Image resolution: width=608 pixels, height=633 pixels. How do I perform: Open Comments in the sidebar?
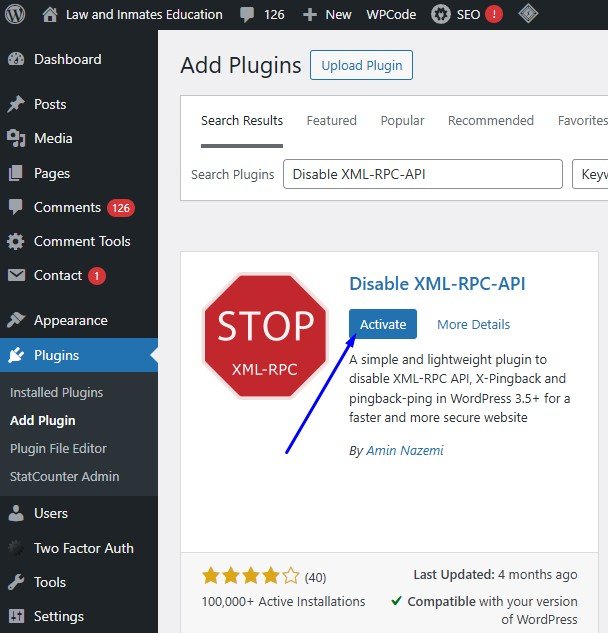point(67,207)
